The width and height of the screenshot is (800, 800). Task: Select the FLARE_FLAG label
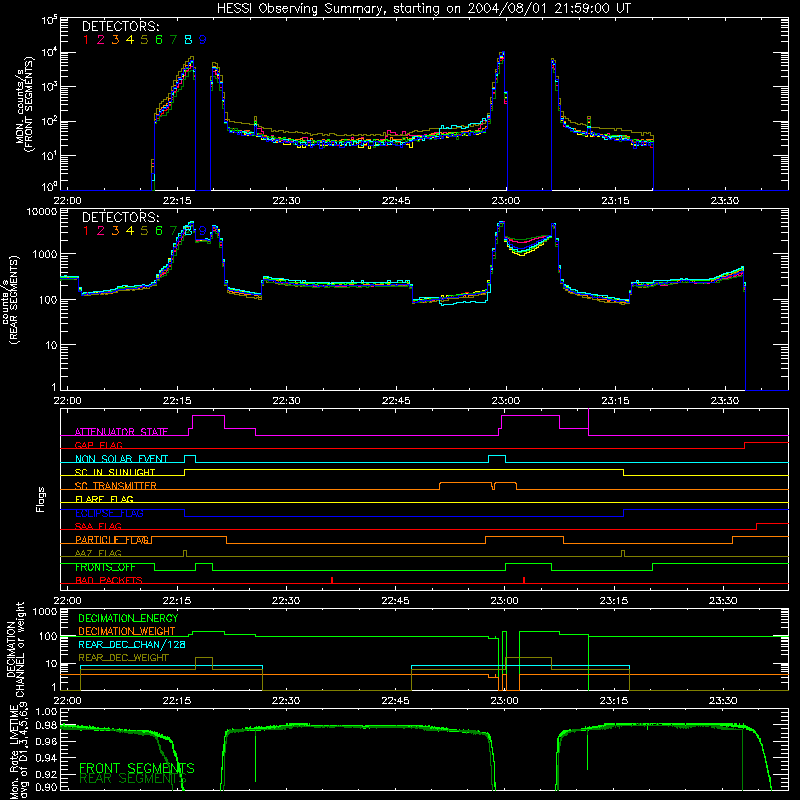(x=104, y=499)
